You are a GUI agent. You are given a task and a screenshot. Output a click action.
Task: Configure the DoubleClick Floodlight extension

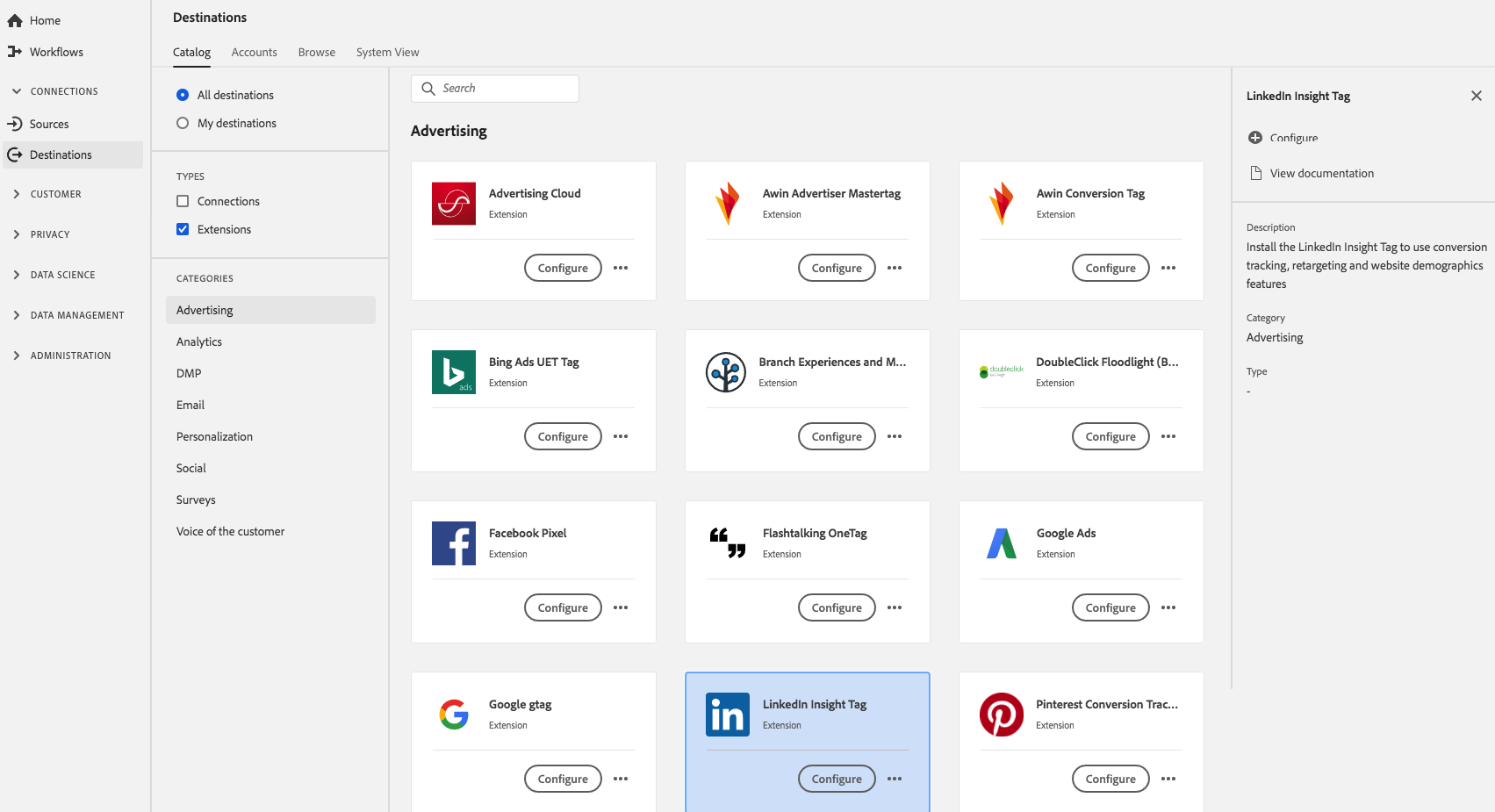coord(1110,436)
